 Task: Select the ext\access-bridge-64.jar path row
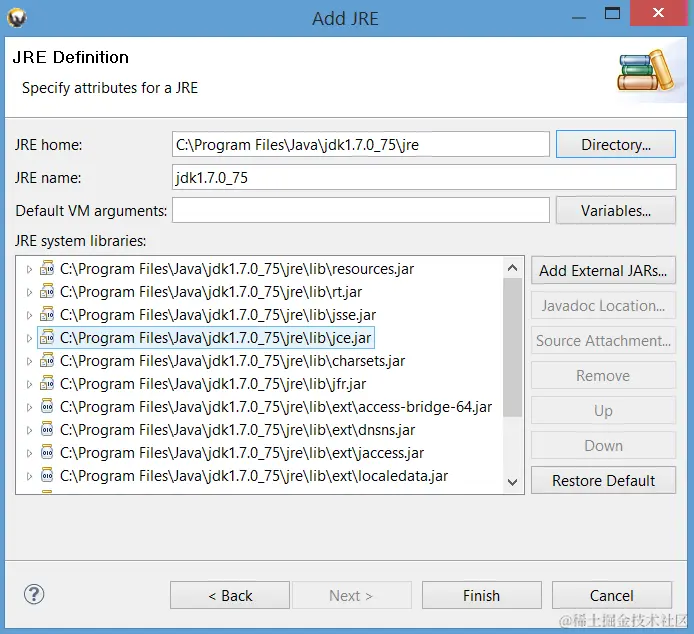pos(276,407)
